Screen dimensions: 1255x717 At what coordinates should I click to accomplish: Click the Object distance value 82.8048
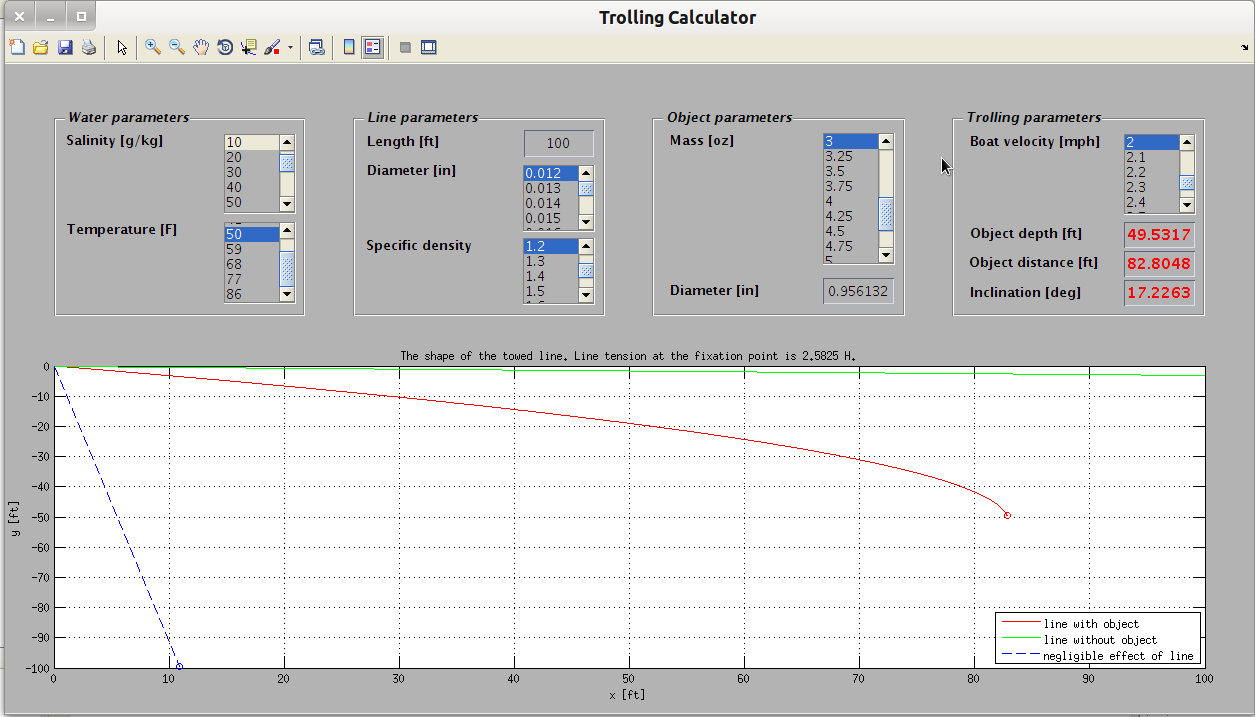[1159, 264]
